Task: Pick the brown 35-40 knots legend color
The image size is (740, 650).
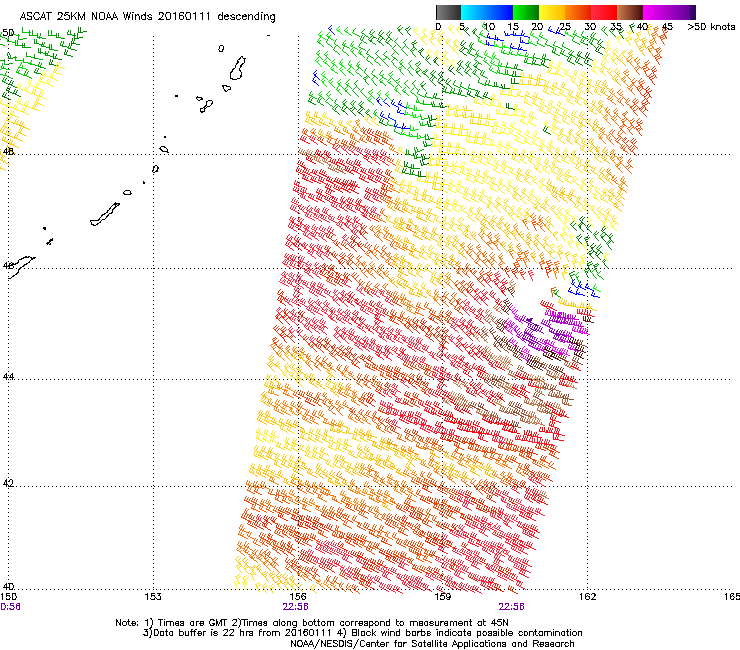Action: (630, 12)
